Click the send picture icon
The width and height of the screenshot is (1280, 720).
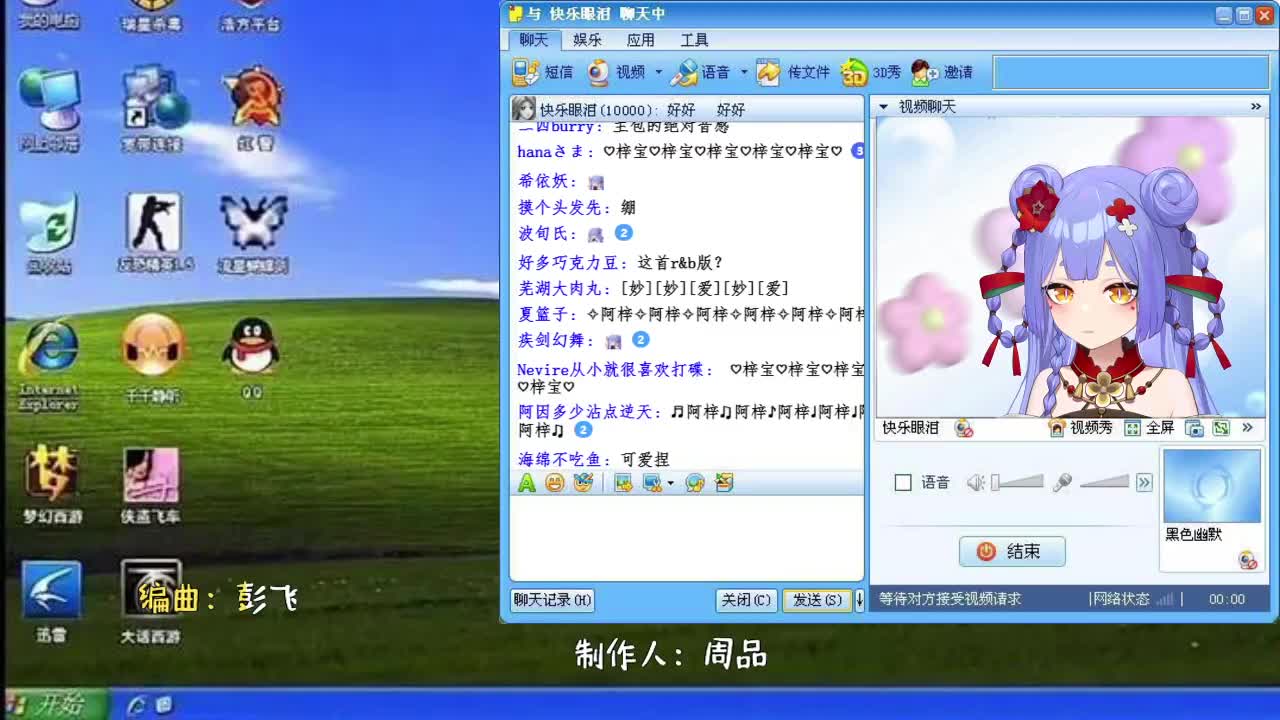point(623,483)
